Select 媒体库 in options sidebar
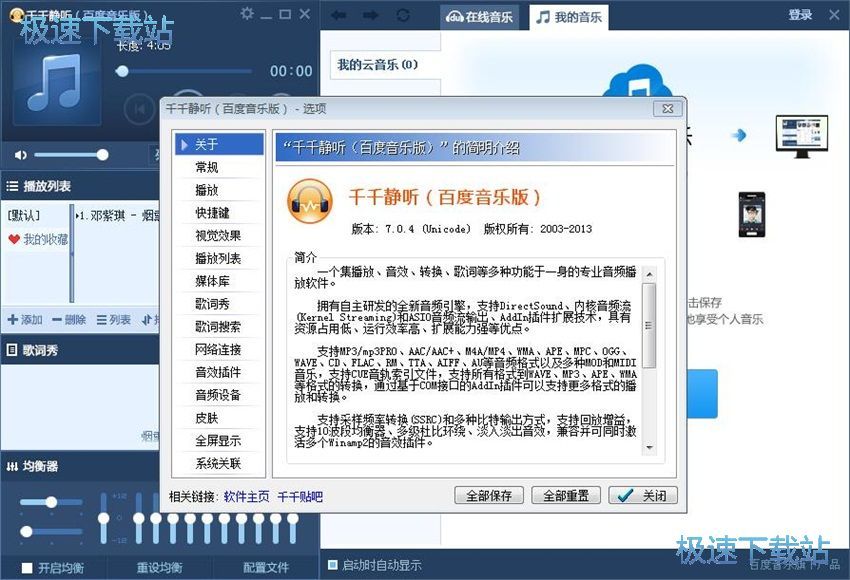The height and width of the screenshot is (580, 850). point(220,281)
